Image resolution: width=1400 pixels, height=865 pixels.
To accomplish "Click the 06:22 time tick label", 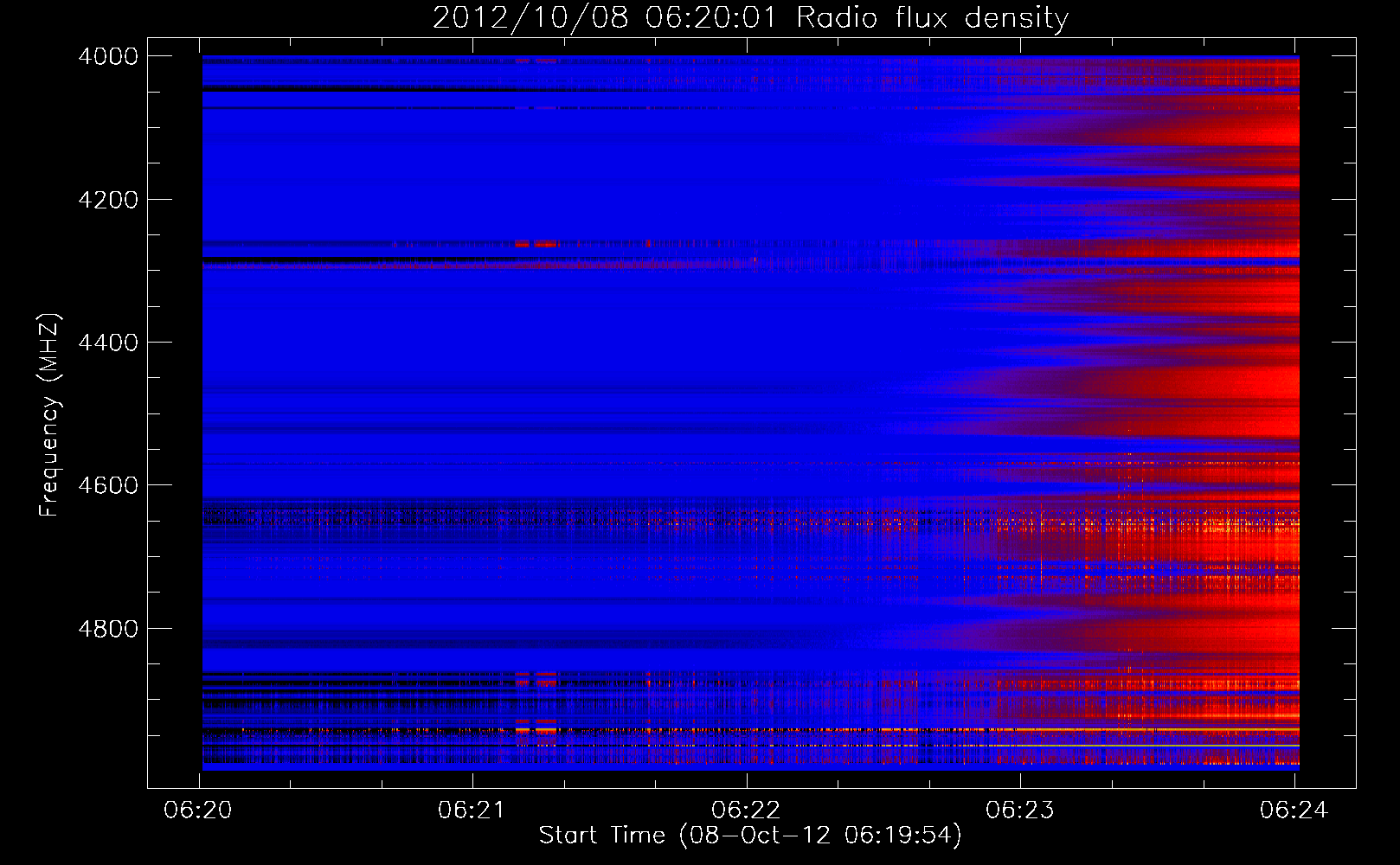I will 746,810.
